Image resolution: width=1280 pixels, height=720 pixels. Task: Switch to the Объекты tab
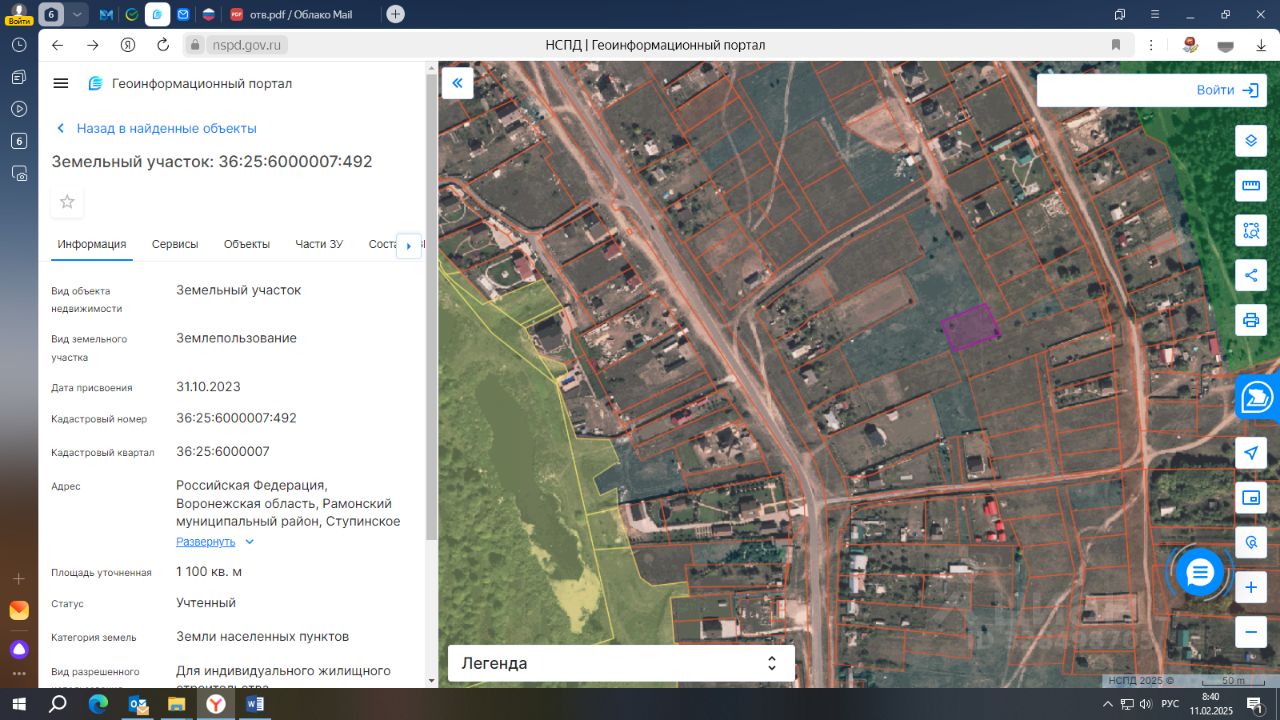[x=247, y=244]
